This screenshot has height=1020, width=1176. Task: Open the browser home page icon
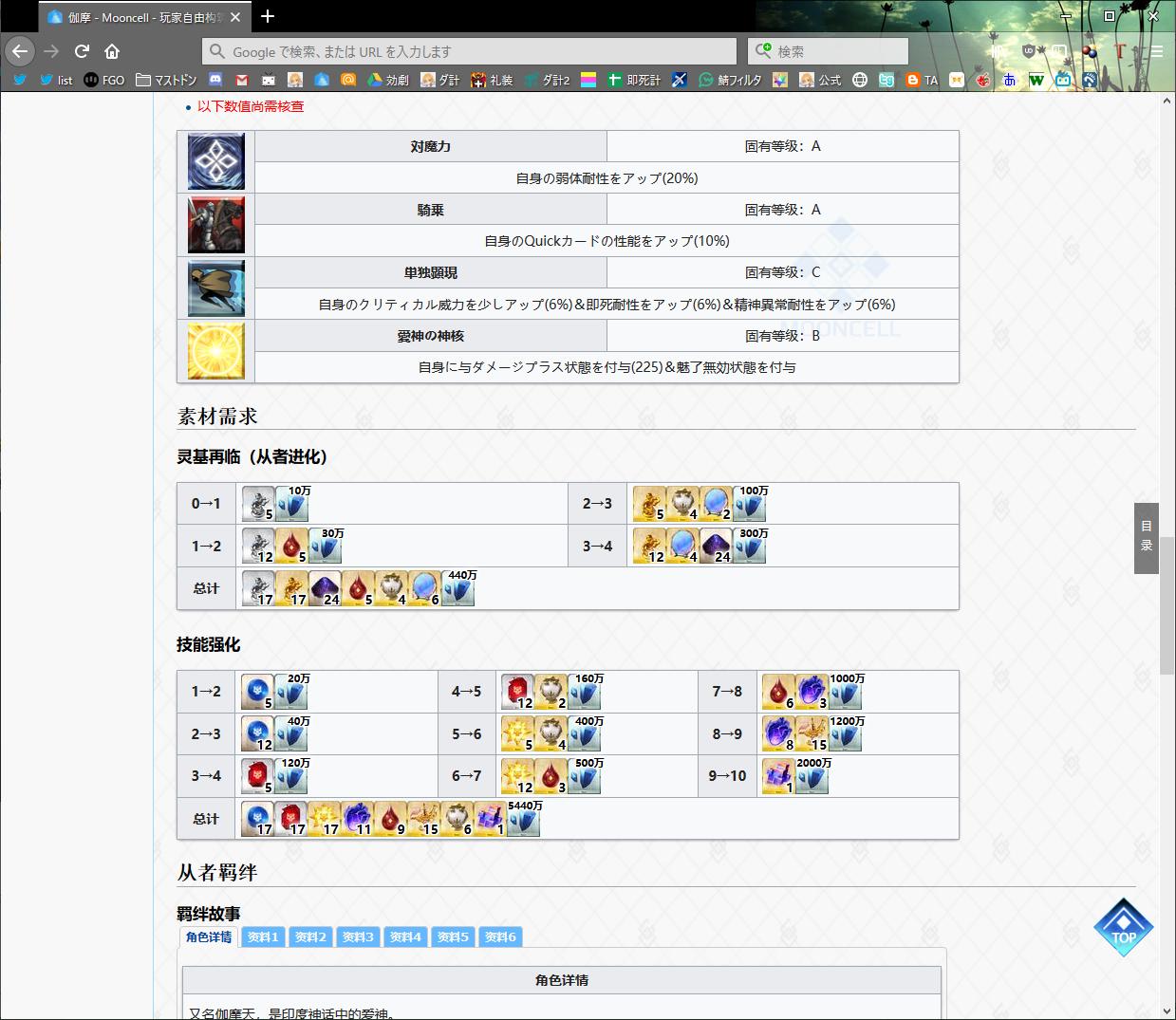(x=112, y=51)
